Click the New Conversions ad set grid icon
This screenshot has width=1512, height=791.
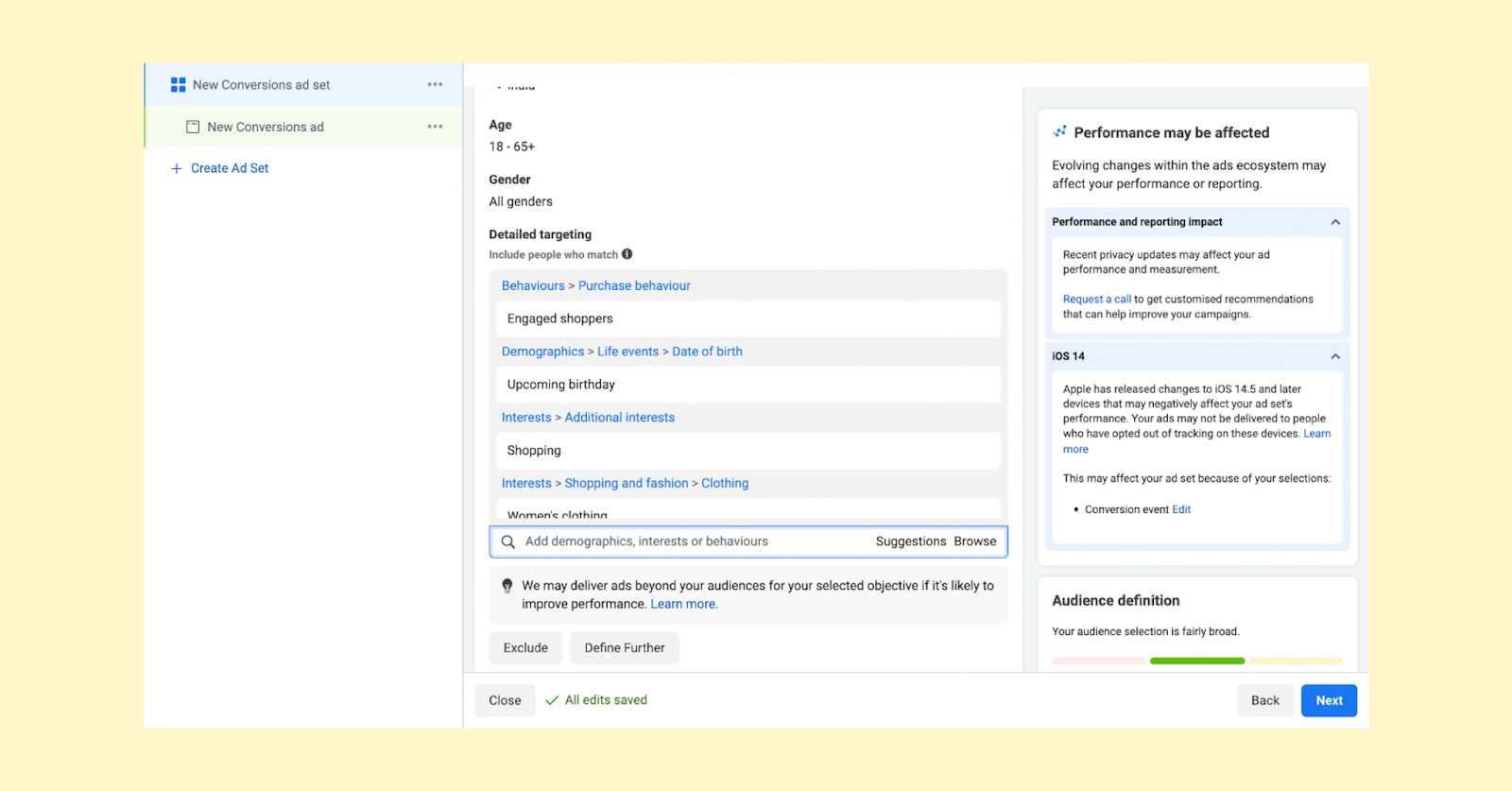click(x=178, y=85)
